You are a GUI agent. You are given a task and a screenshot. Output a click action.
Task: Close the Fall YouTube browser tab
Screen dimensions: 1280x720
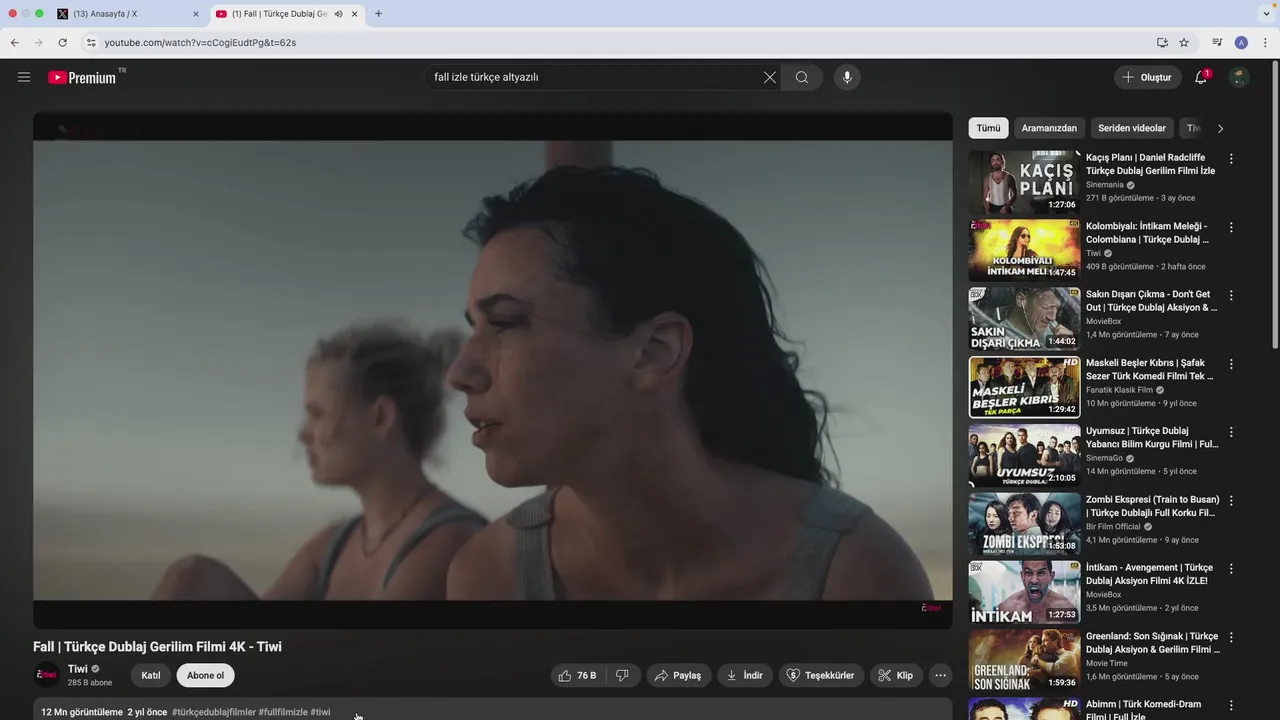[354, 14]
